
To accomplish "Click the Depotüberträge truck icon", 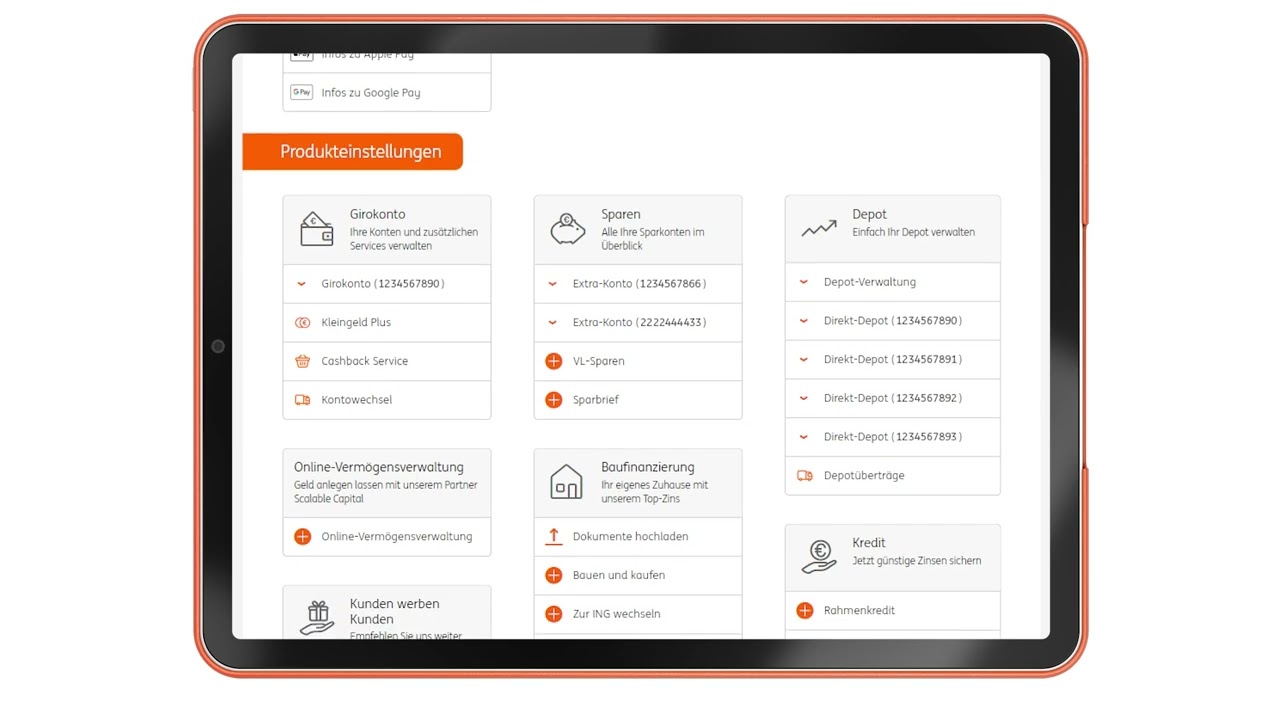I will [x=805, y=476].
